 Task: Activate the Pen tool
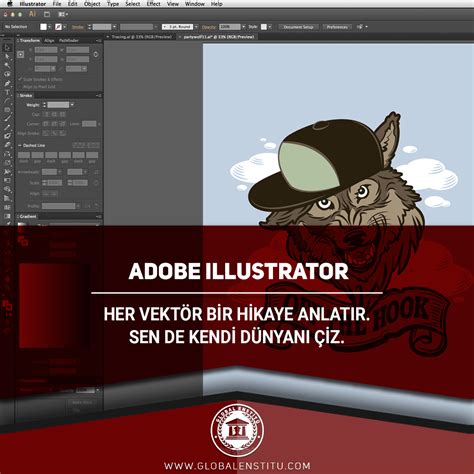(7, 83)
